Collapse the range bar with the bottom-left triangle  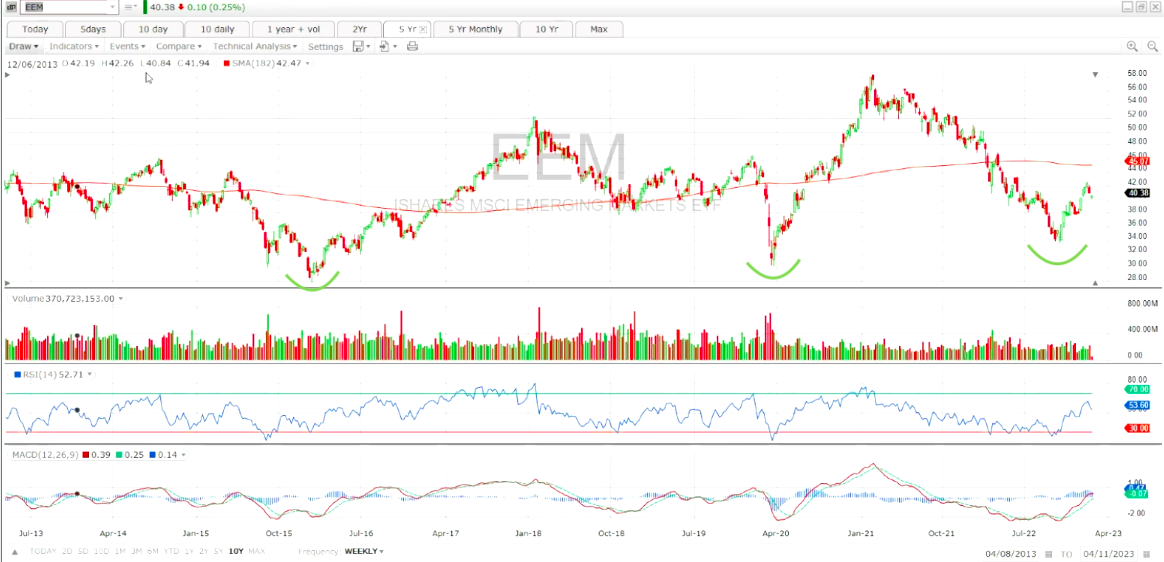13,552
